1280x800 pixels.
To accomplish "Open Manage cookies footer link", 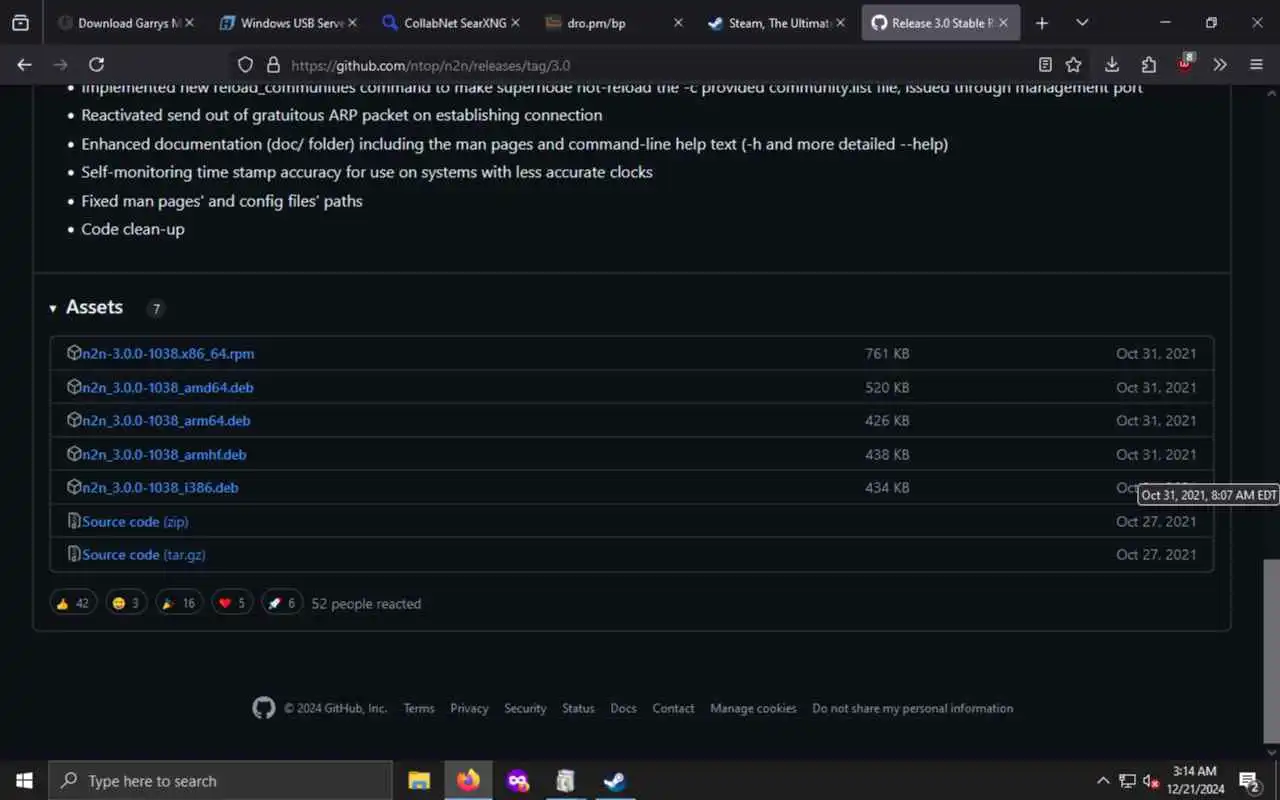I will tap(753, 708).
